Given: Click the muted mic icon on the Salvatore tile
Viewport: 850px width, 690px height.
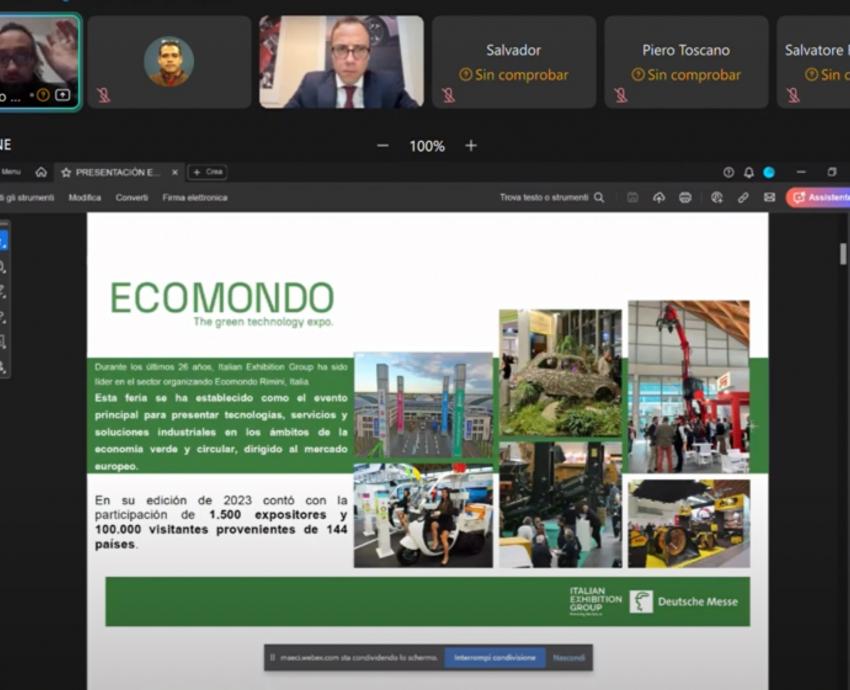Looking at the screenshot, I should tap(793, 95).
